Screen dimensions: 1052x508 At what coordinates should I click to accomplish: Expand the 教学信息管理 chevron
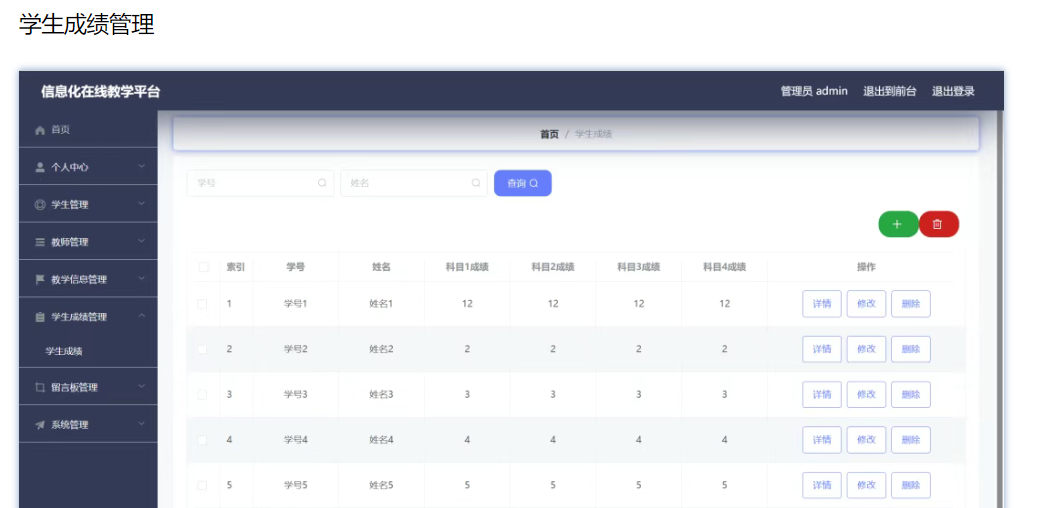point(141,278)
